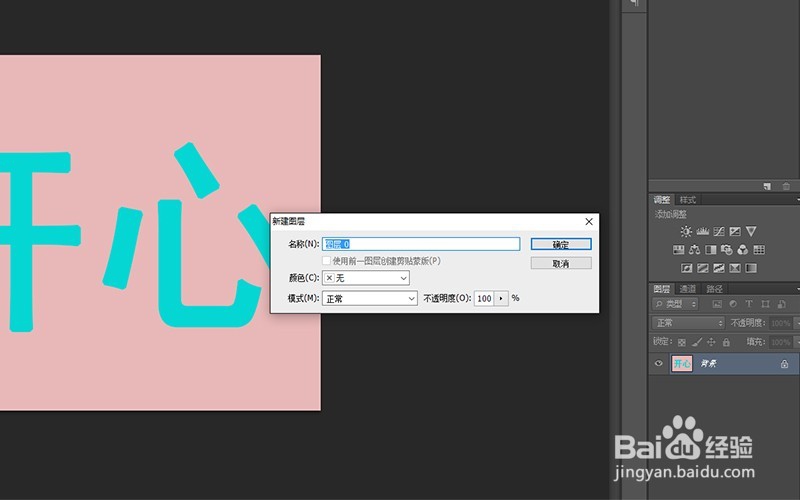Click the paragraph panel icon in the collapsed strip
This screenshot has height=500, width=800.
tap(635, 4)
